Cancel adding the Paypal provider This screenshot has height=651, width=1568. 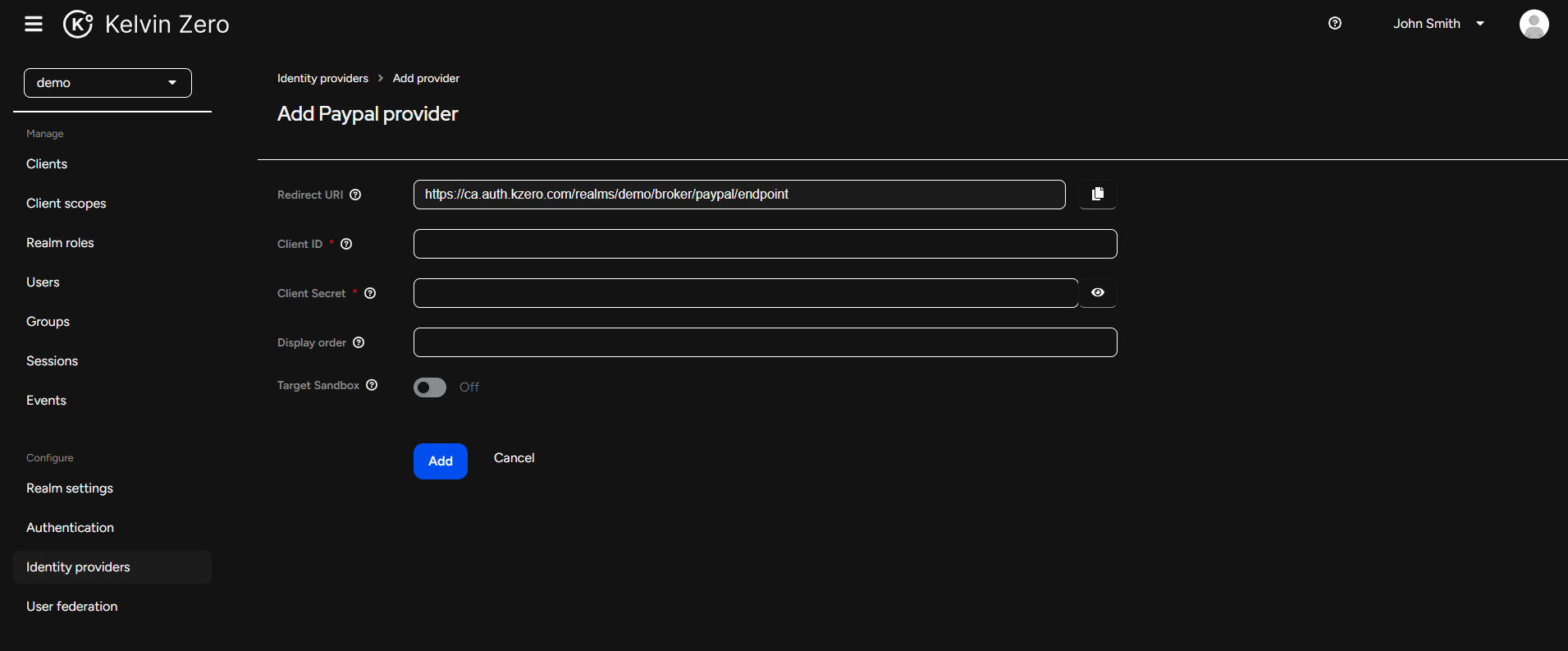(514, 458)
